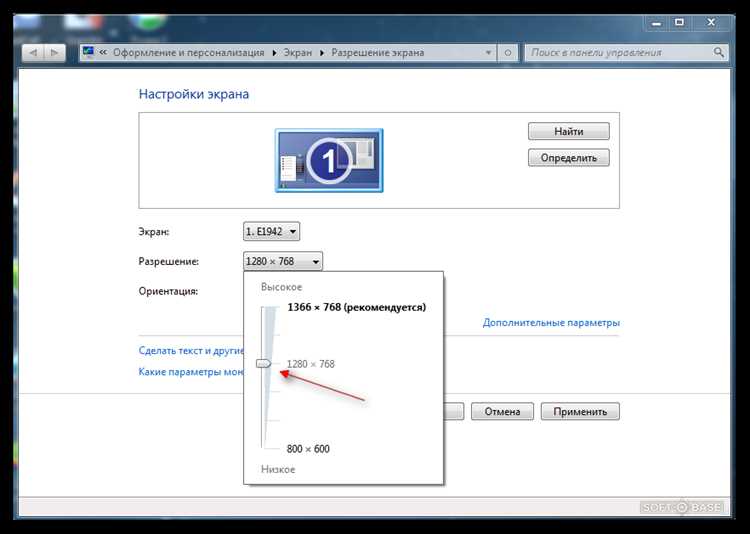This screenshot has height=534, width=750.
Task: Click the search magnifier icon
Action: click(x=718, y=52)
